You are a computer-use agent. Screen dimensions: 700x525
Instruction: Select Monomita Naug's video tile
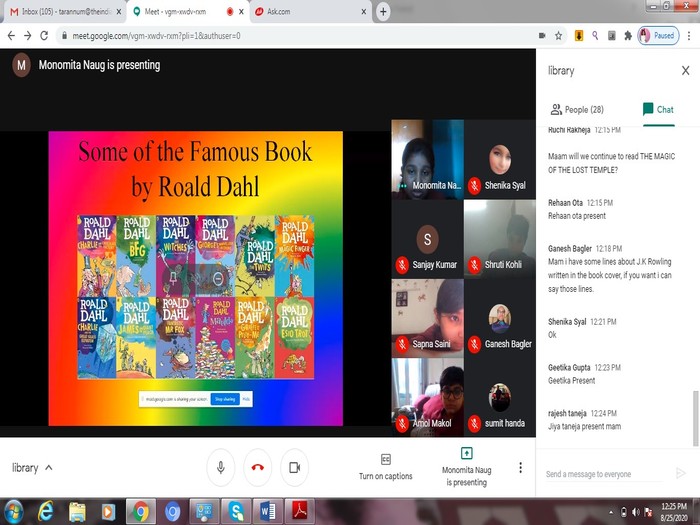pyautogui.click(x=428, y=159)
